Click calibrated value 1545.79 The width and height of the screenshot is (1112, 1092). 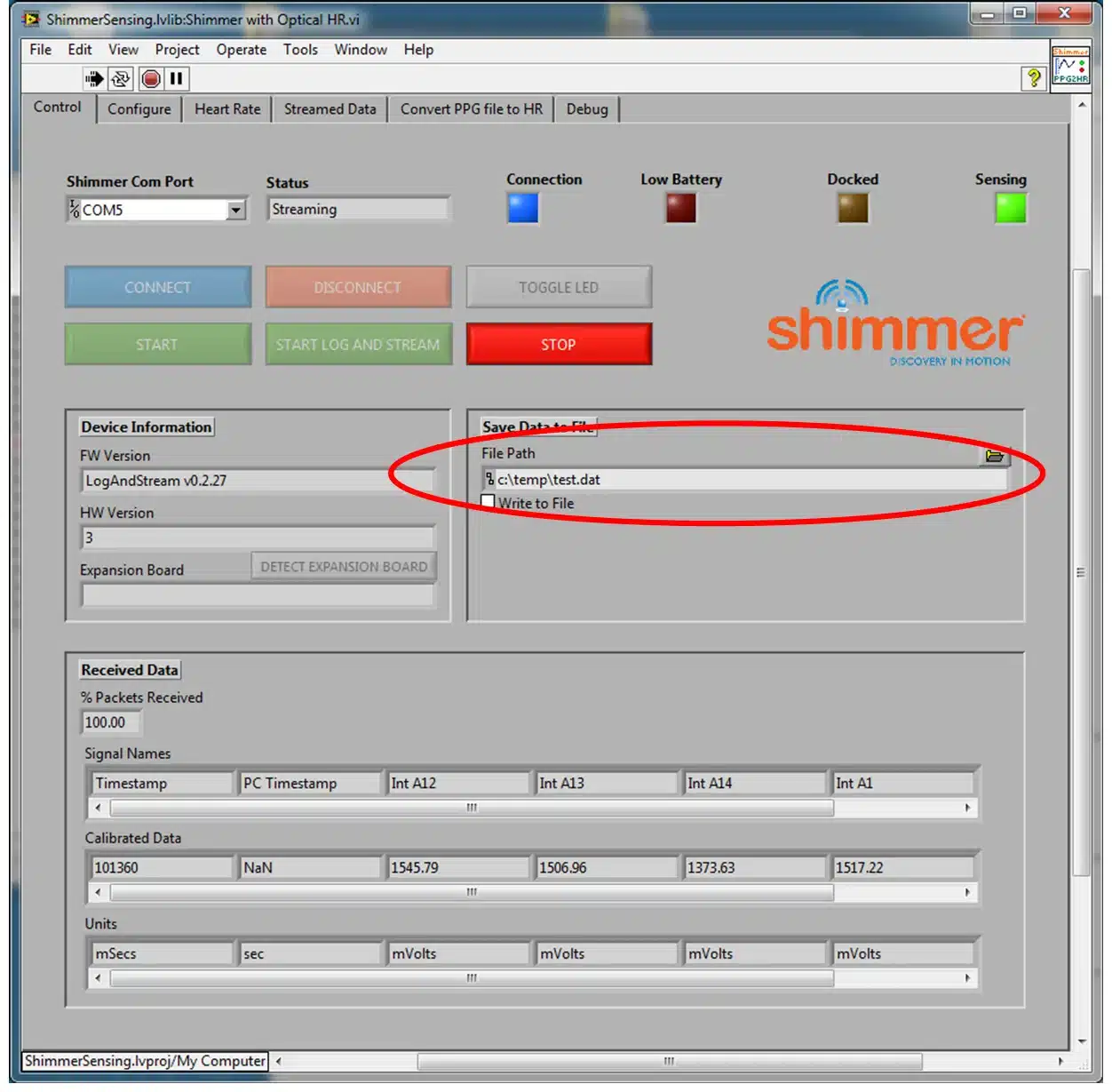click(458, 867)
